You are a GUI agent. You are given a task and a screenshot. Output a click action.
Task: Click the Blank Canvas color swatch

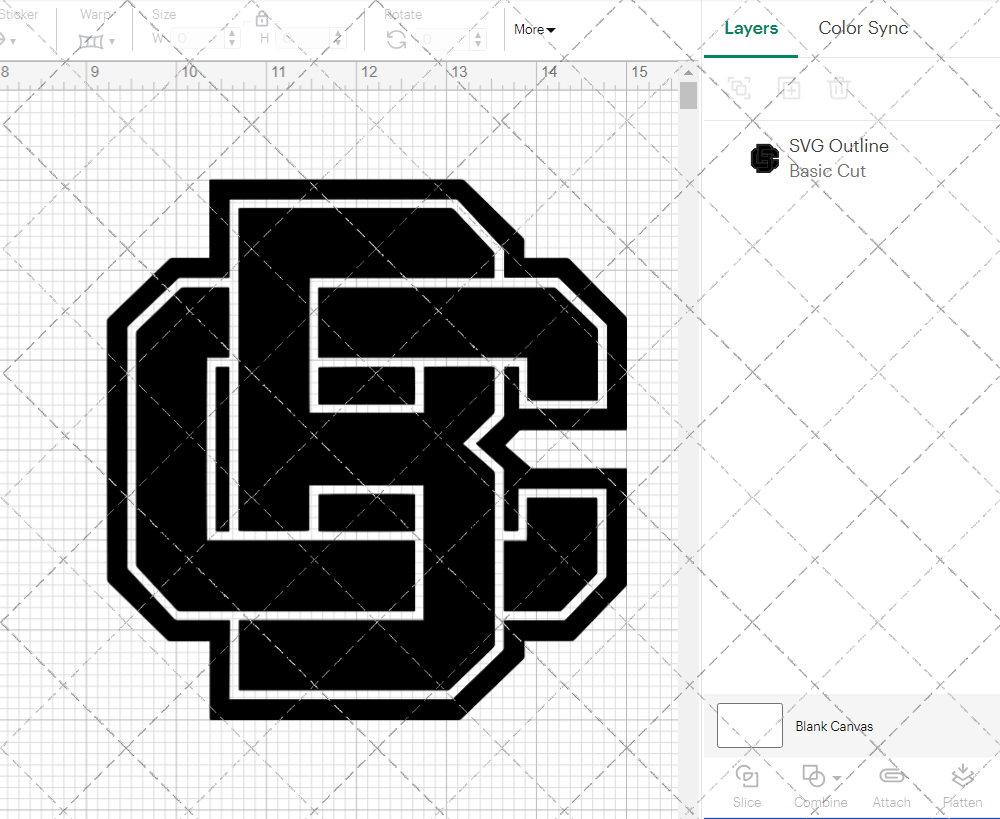tap(748, 726)
